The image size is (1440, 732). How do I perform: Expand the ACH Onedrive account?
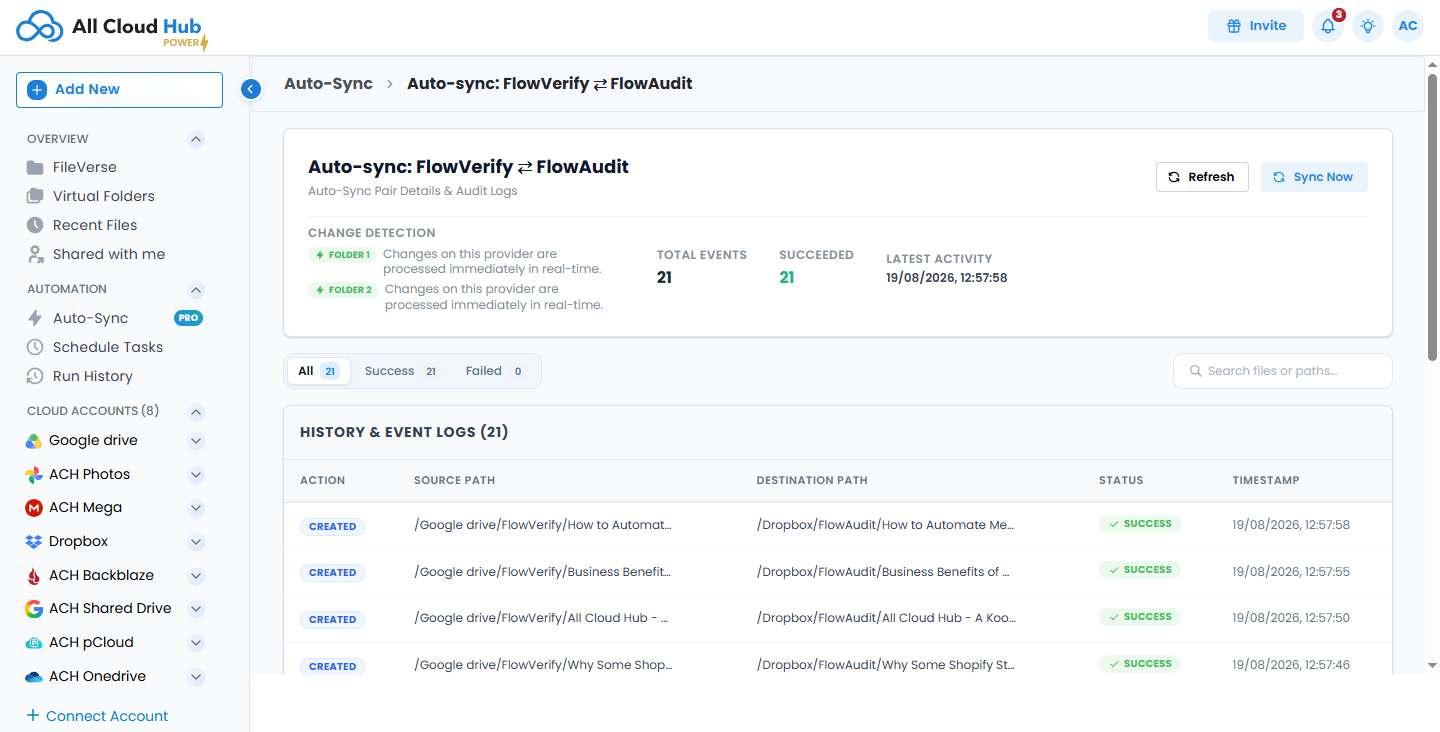click(196, 677)
